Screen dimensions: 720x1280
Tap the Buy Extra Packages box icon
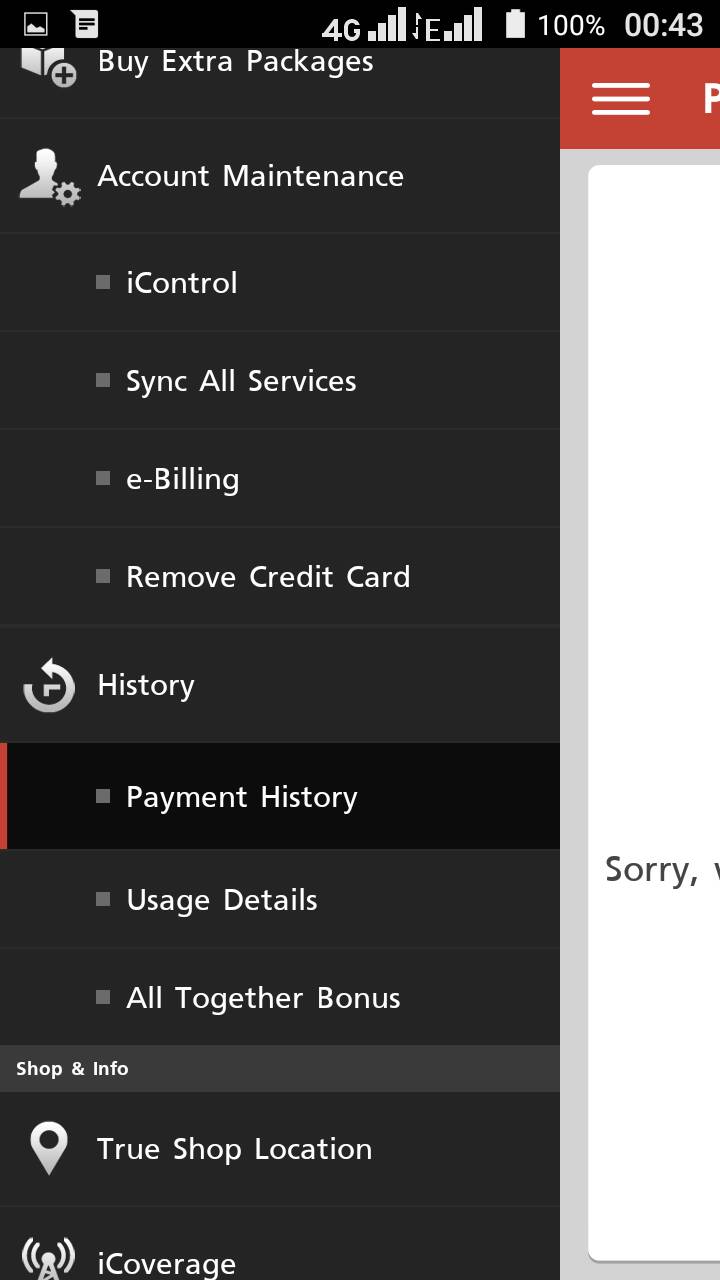48,66
